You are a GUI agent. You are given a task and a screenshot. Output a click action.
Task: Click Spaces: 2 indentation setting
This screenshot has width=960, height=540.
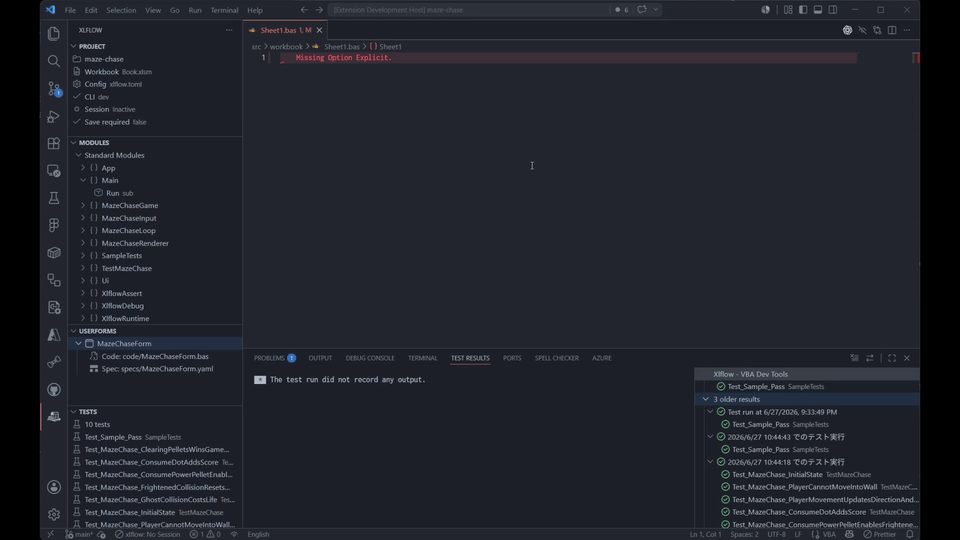point(744,534)
